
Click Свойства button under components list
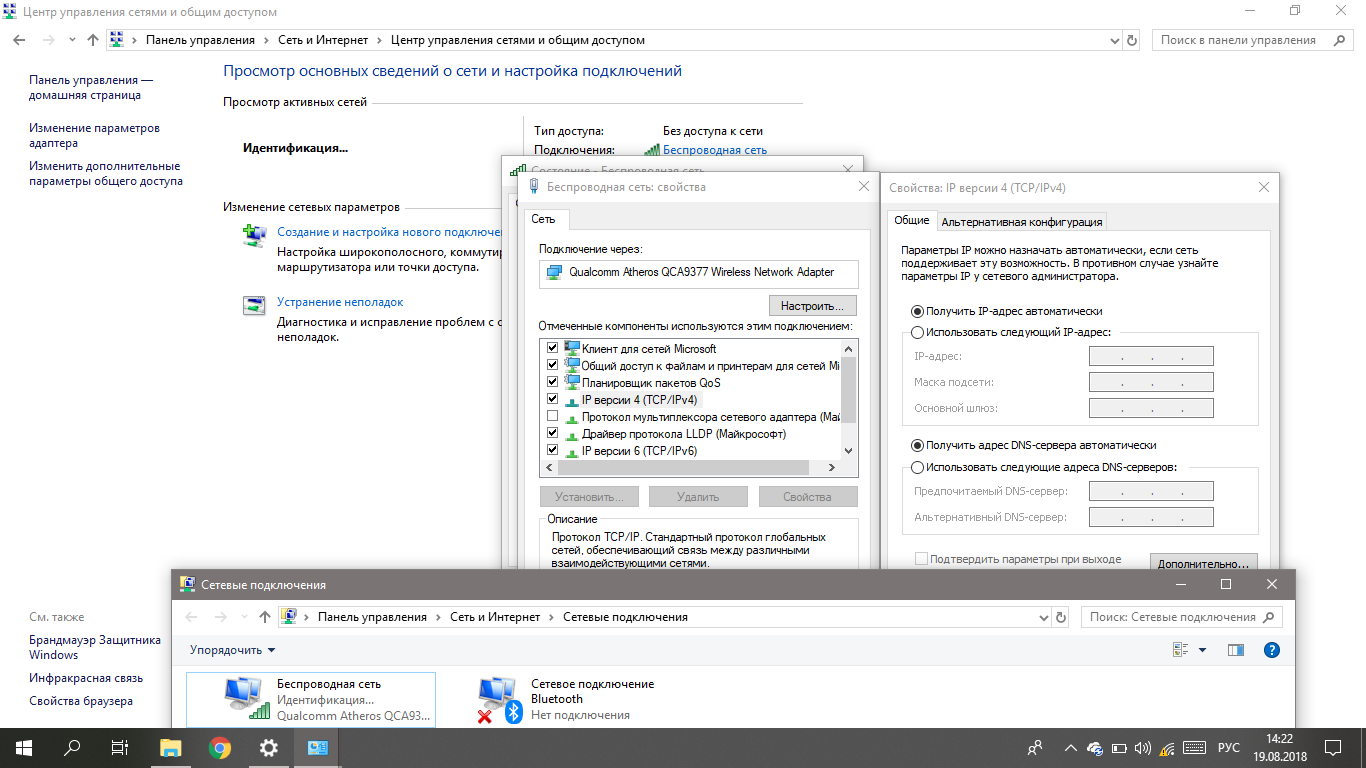coord(807,496)
